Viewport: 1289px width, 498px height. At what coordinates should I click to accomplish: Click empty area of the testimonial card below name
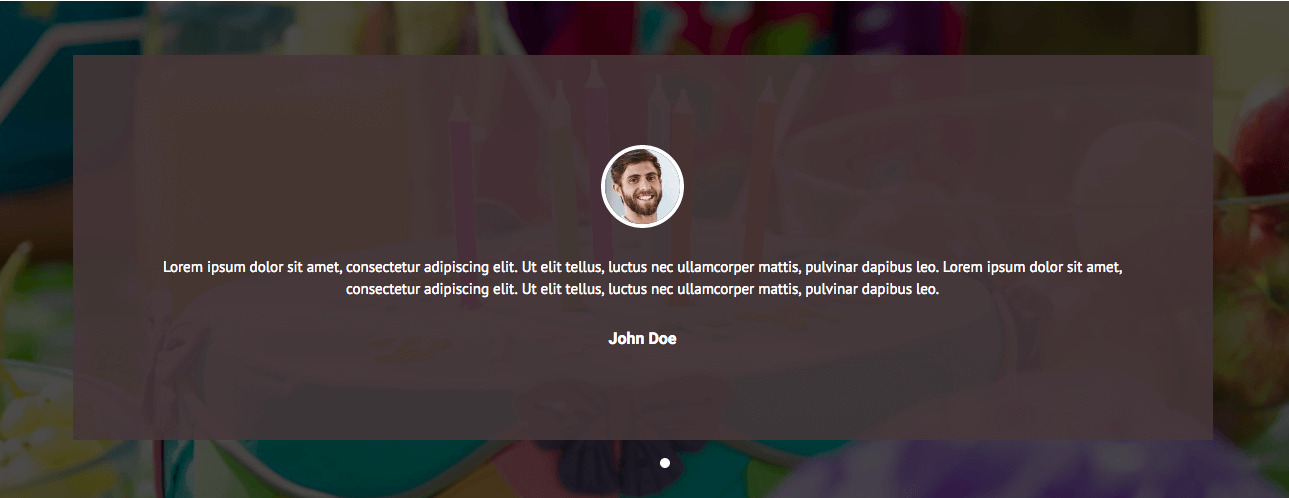point(642,395)
